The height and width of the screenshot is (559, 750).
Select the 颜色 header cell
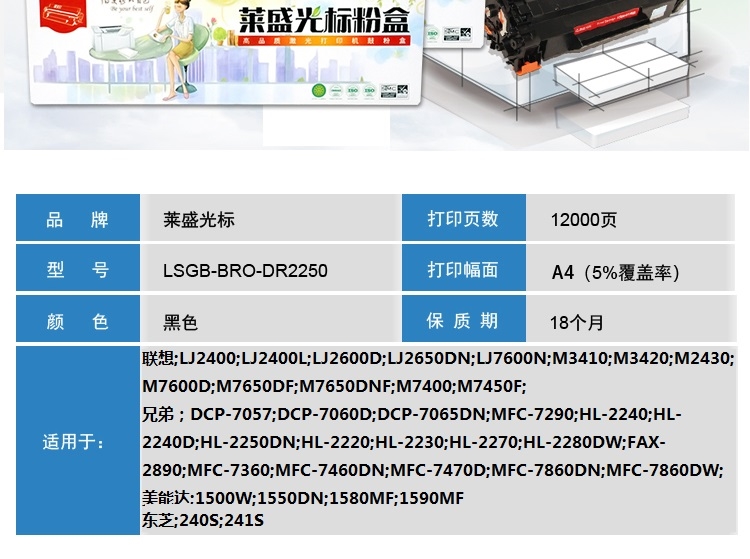click(77, 322)
